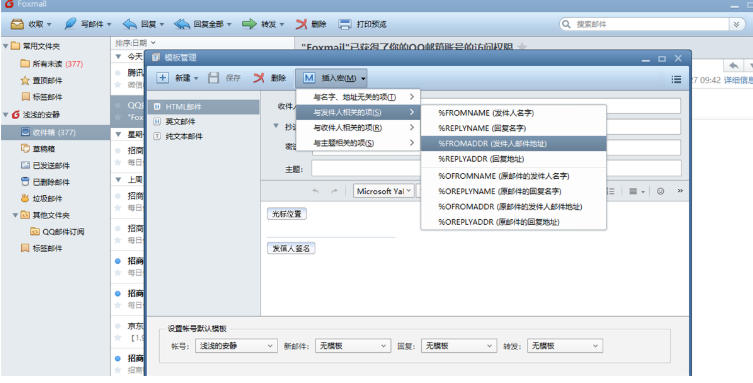Collapse the 今天 mail group
This screenshot has height=383, width=753.
[x=118, y=57]
